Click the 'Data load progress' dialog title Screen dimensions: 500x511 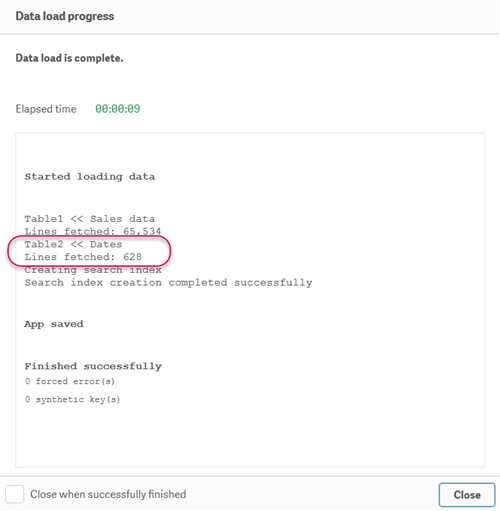click(x=65, y=16)
